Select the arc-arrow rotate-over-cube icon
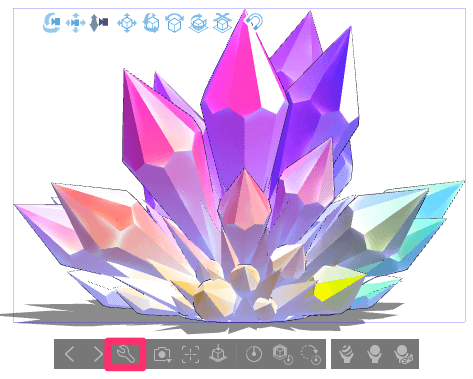 click(x=174, y=23)
